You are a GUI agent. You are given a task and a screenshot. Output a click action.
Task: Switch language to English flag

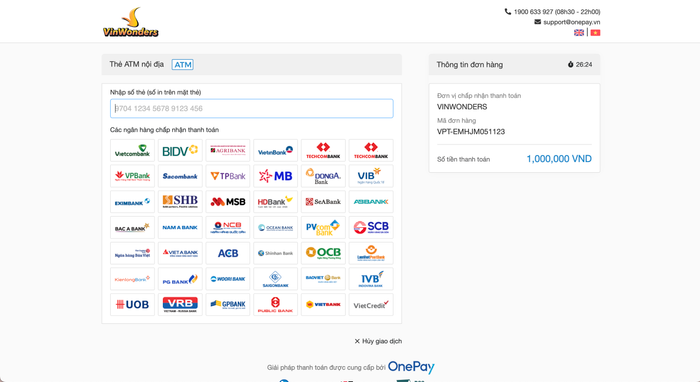coord(579,33)
